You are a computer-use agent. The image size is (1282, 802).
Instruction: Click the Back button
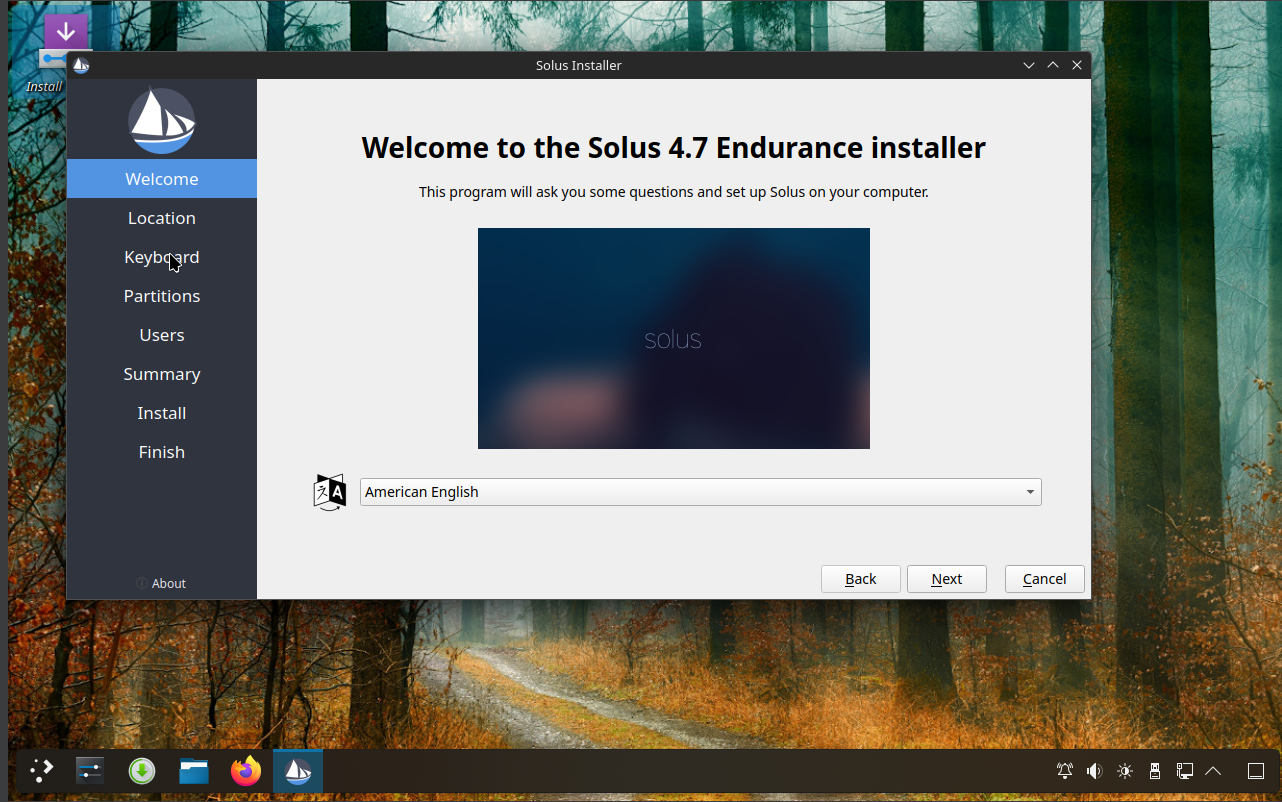(860, 579)
